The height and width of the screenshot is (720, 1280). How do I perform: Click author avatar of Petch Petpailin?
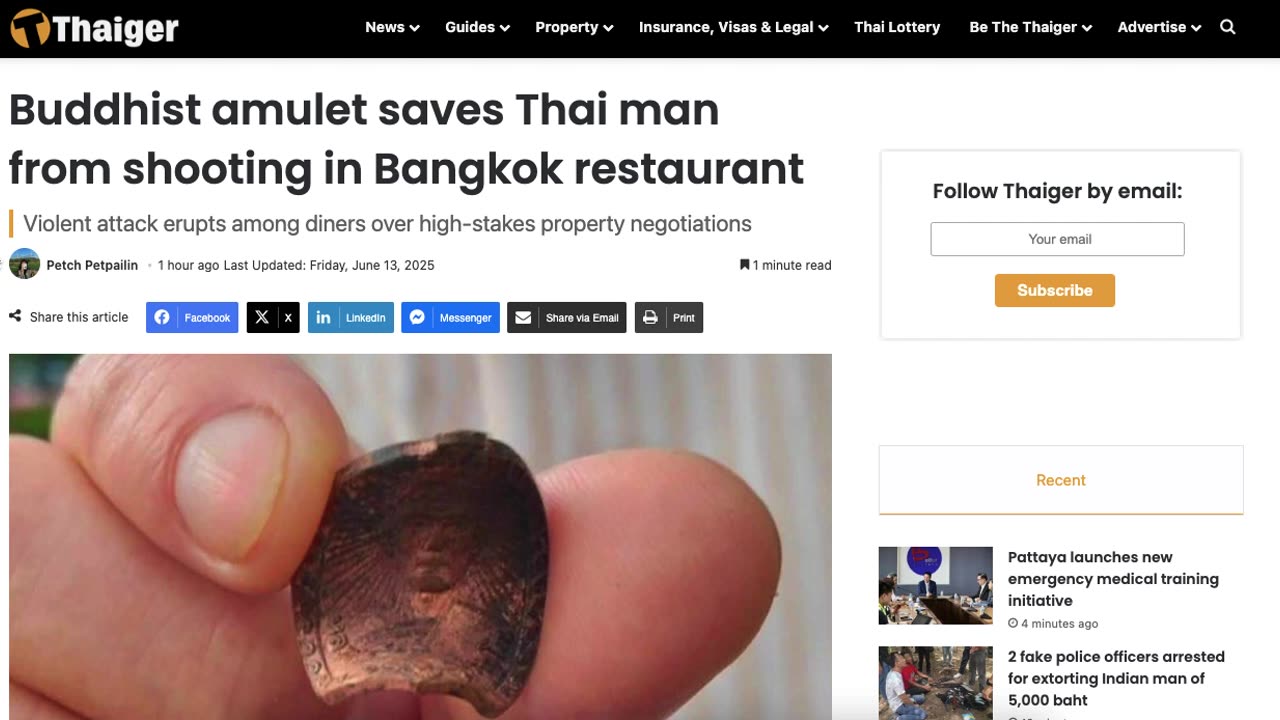(x=24, y=265)
